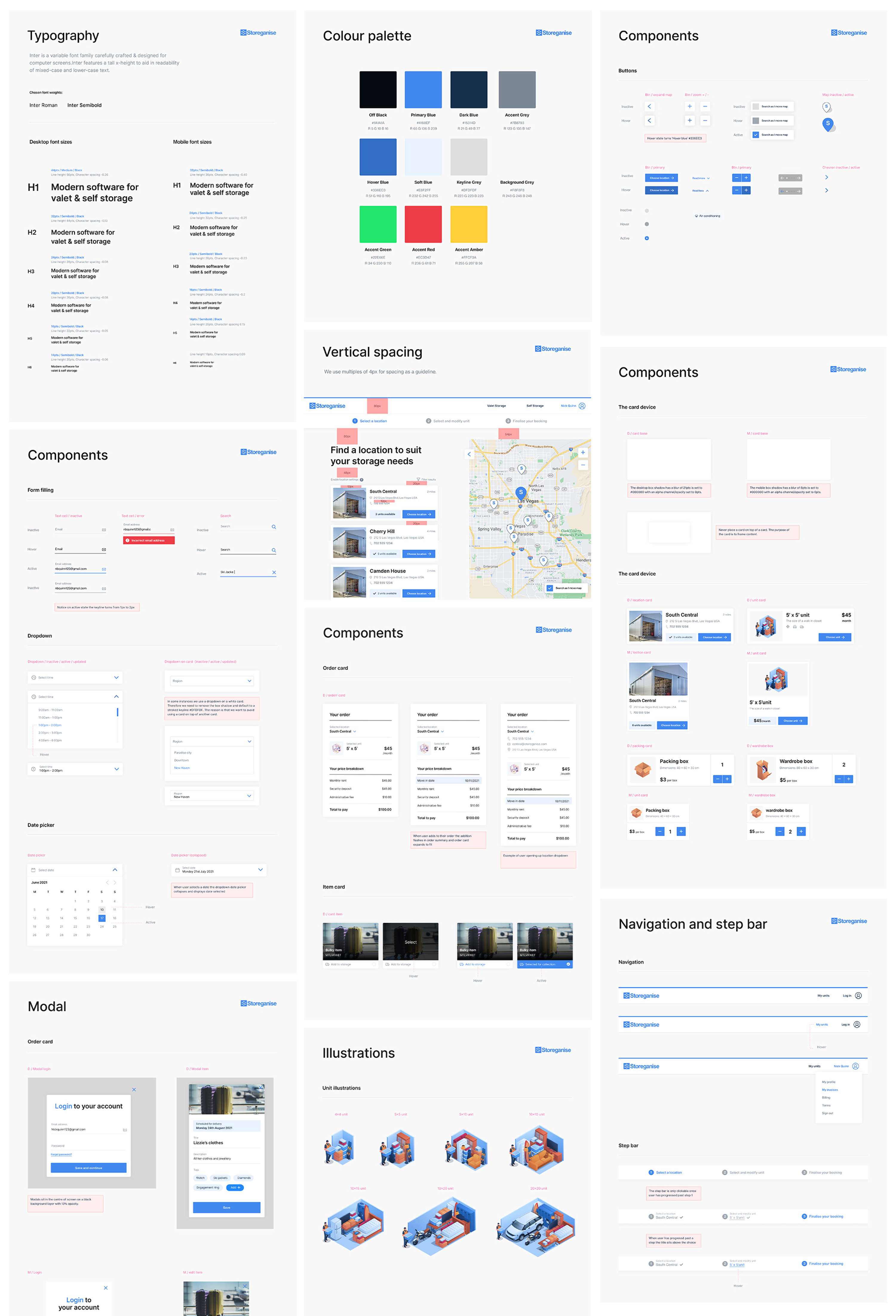Click Choose location on the Cherry Hill card

pos(419,554)
